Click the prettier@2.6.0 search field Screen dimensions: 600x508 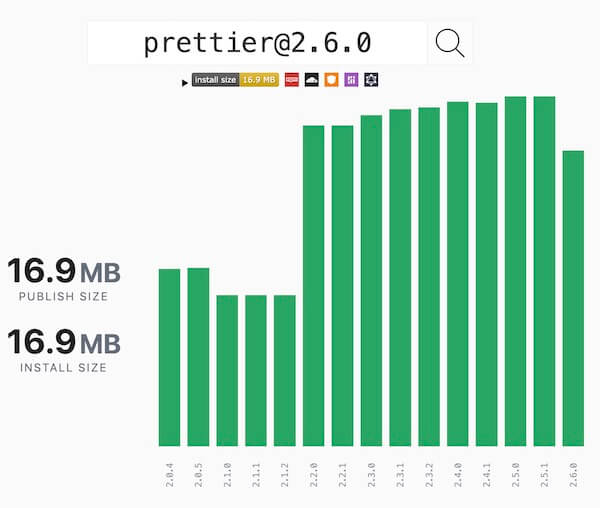pos(257,43)
